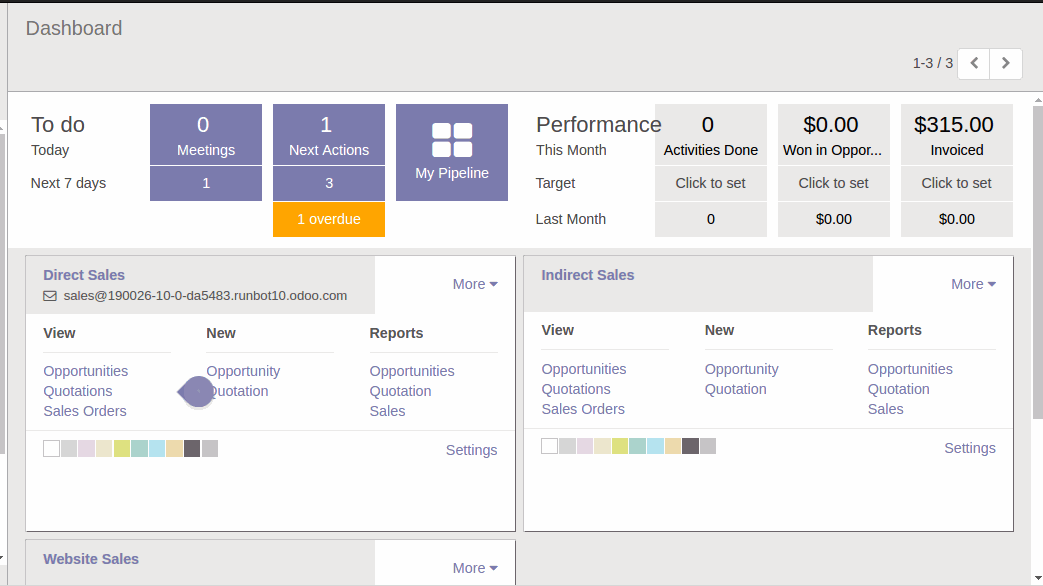The width and height of the screenshot is (1043, 586).
Task: Go to next page with right chevron
Action: point(1006,63)
